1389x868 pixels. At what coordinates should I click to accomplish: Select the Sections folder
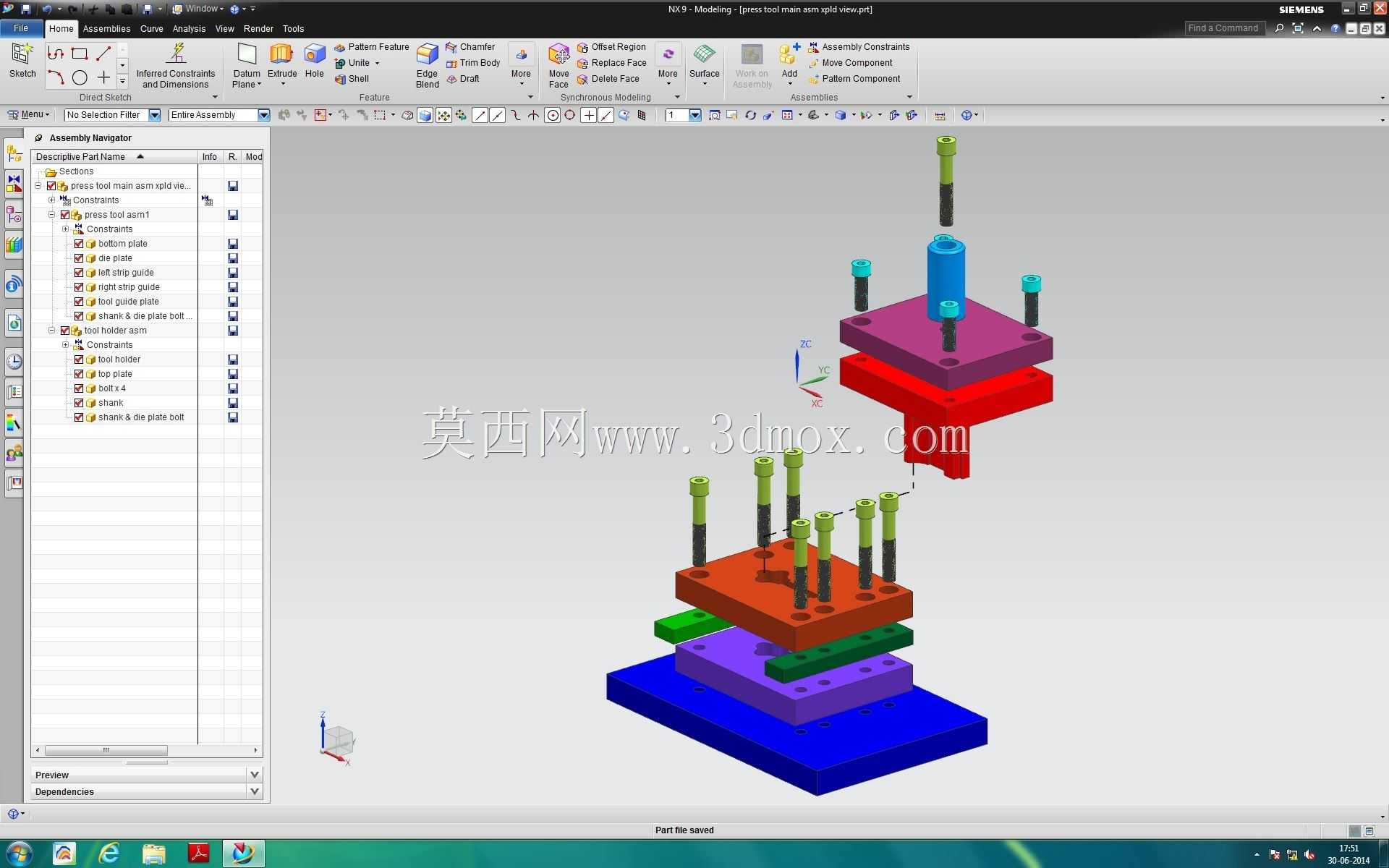(76, 171)
